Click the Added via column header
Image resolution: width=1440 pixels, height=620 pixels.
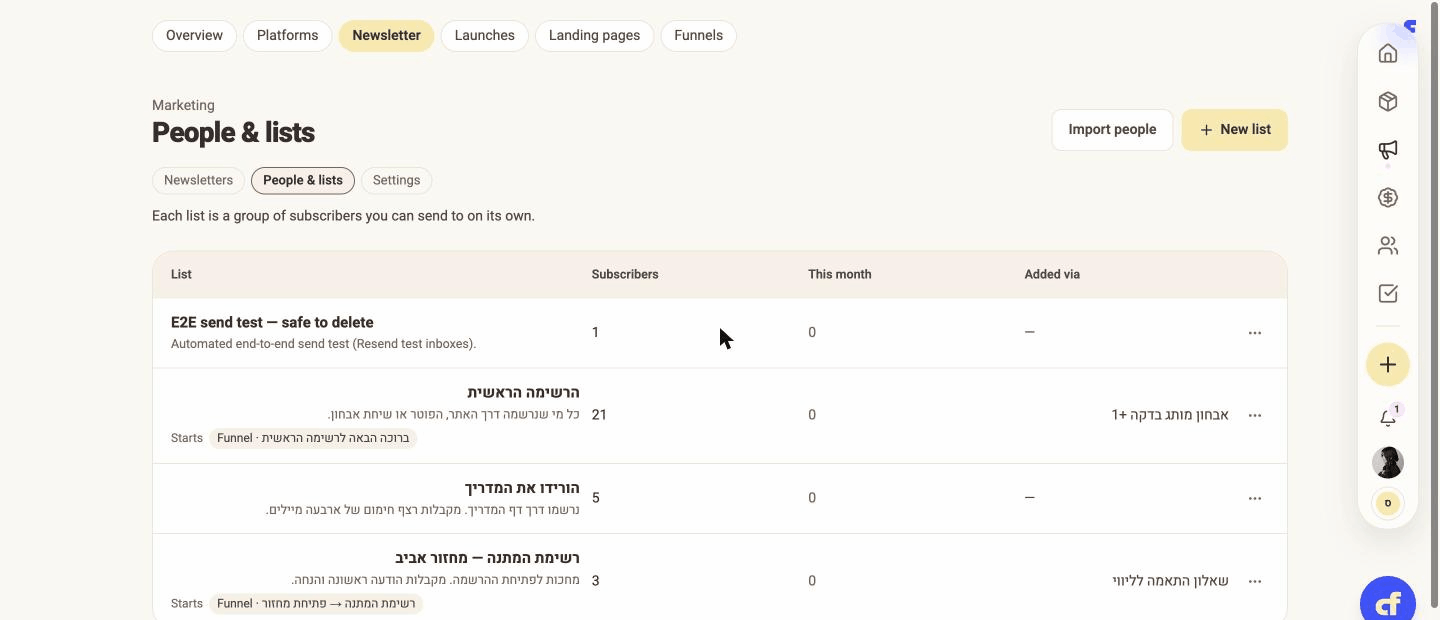click(1052, 275)
